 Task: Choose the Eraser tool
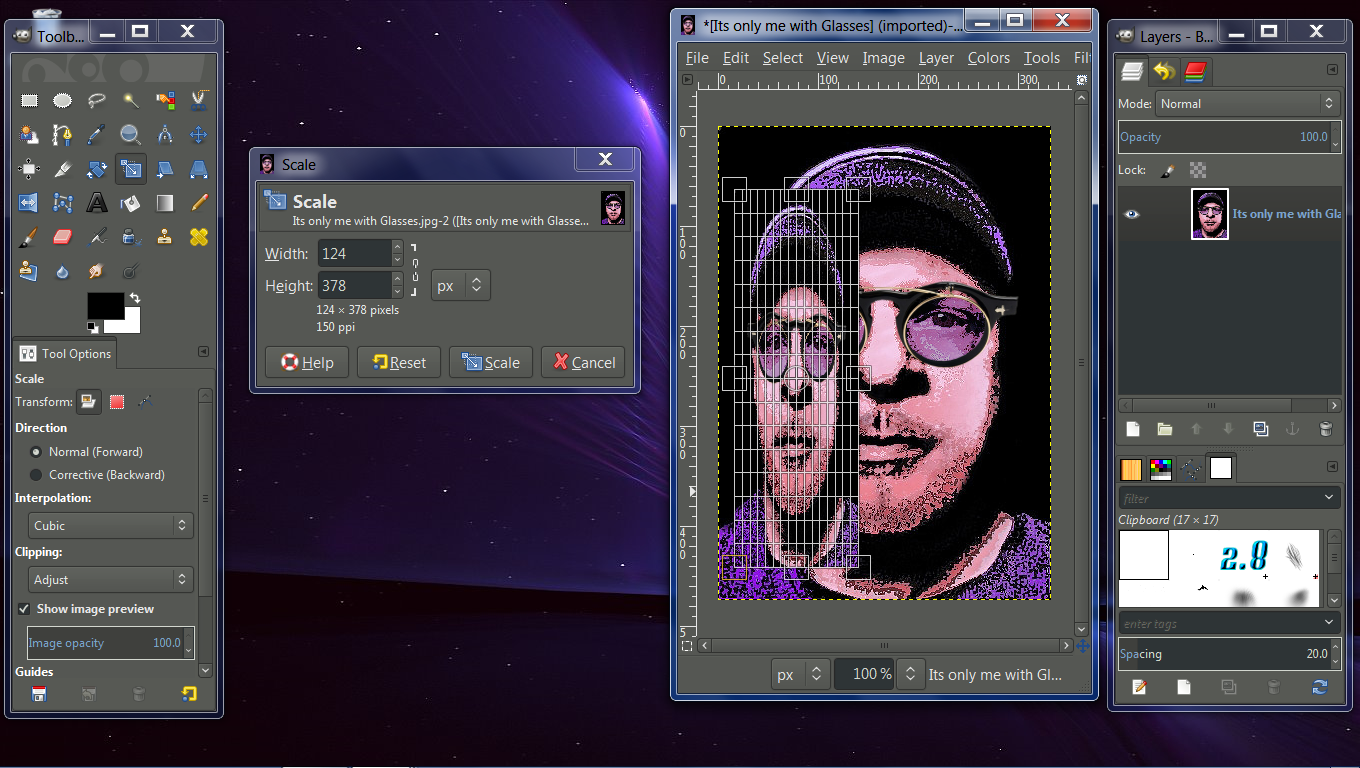click(62, 237)
